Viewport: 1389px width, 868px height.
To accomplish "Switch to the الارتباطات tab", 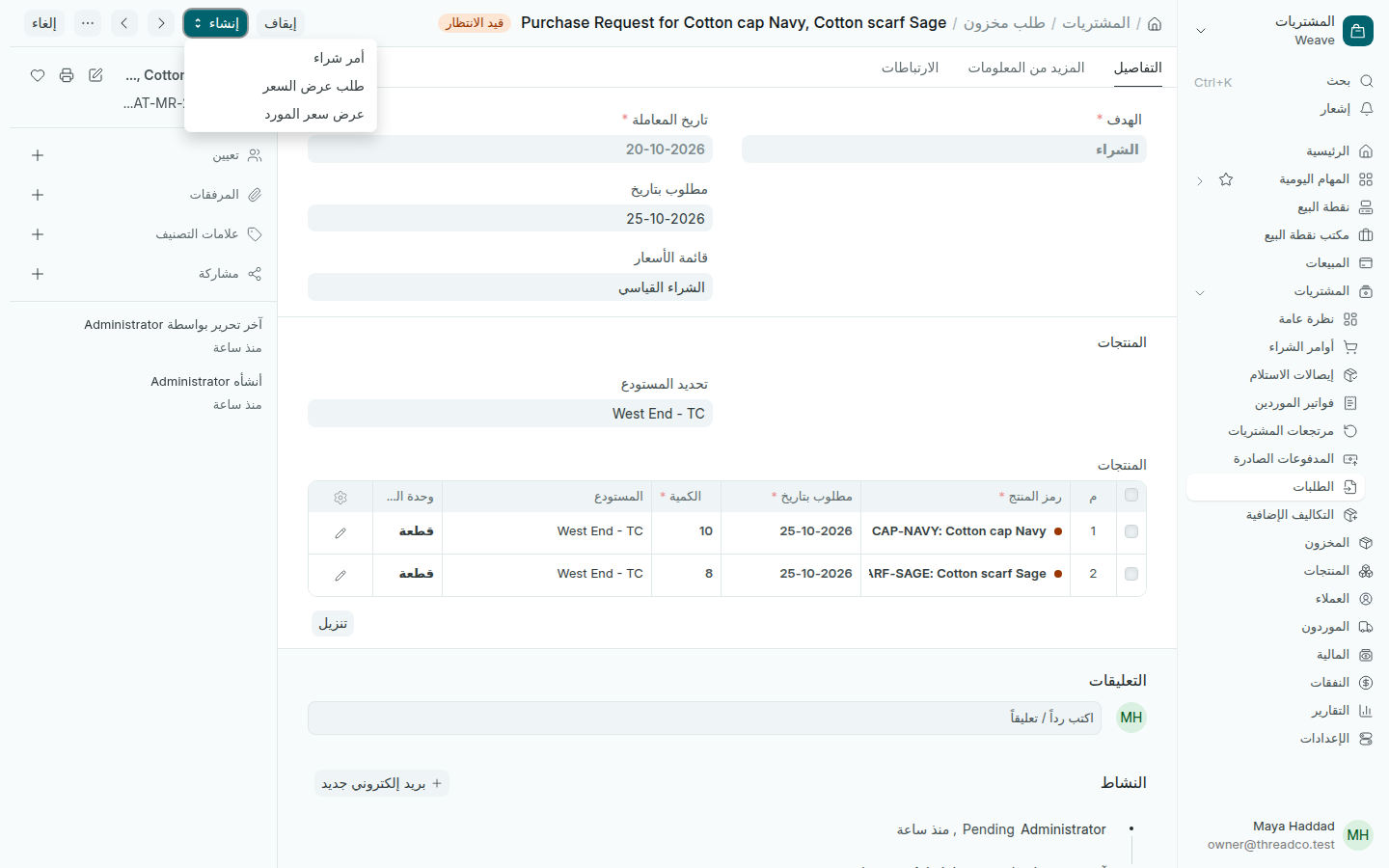I will coord(910,68).
